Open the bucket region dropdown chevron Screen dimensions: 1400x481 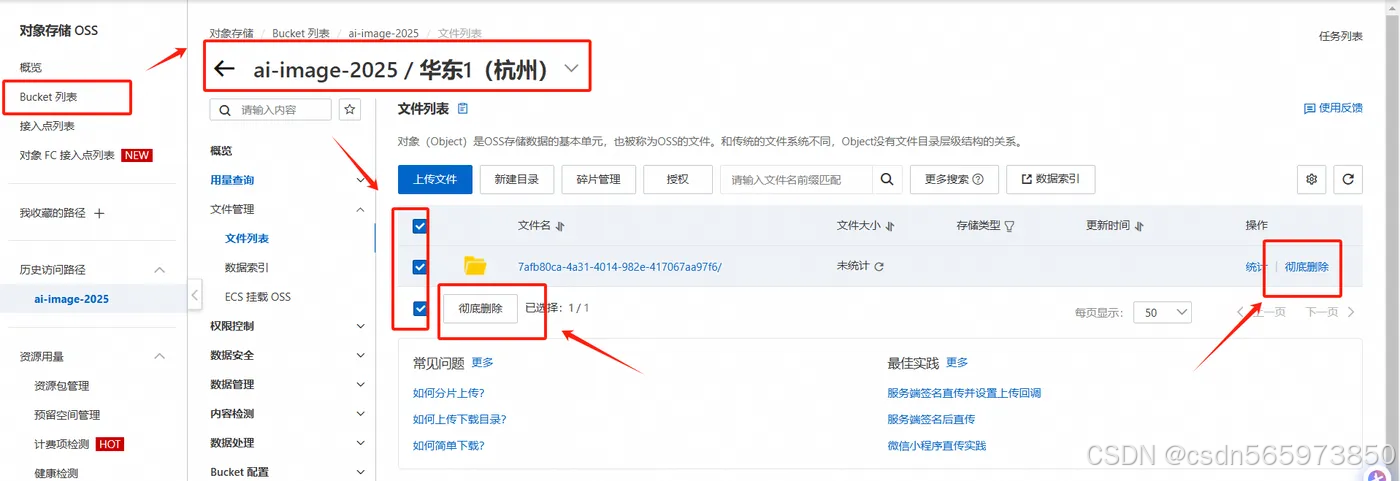[x=572, y=69]
